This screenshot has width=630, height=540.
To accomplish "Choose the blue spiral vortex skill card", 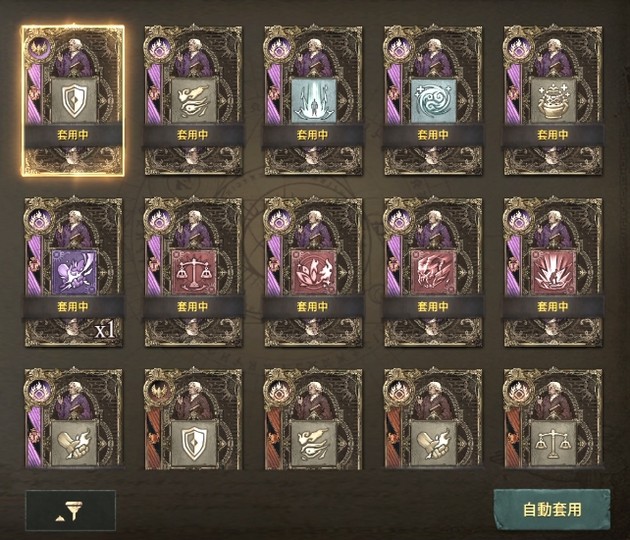I will tap(433, 100).
